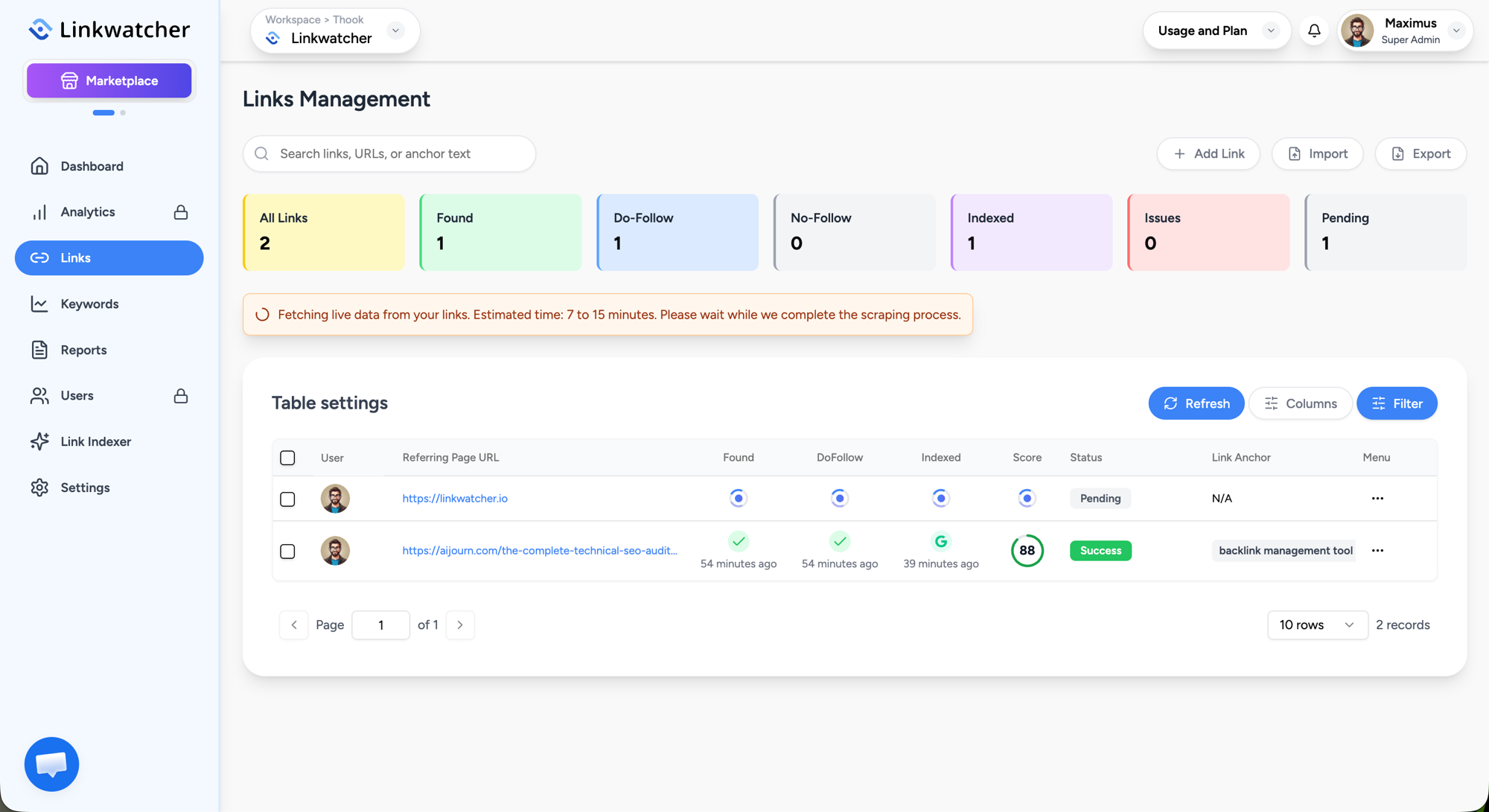Open row menu for aijourn.com link
This screenshot has width=1489, height=812.
point(1377,551)
